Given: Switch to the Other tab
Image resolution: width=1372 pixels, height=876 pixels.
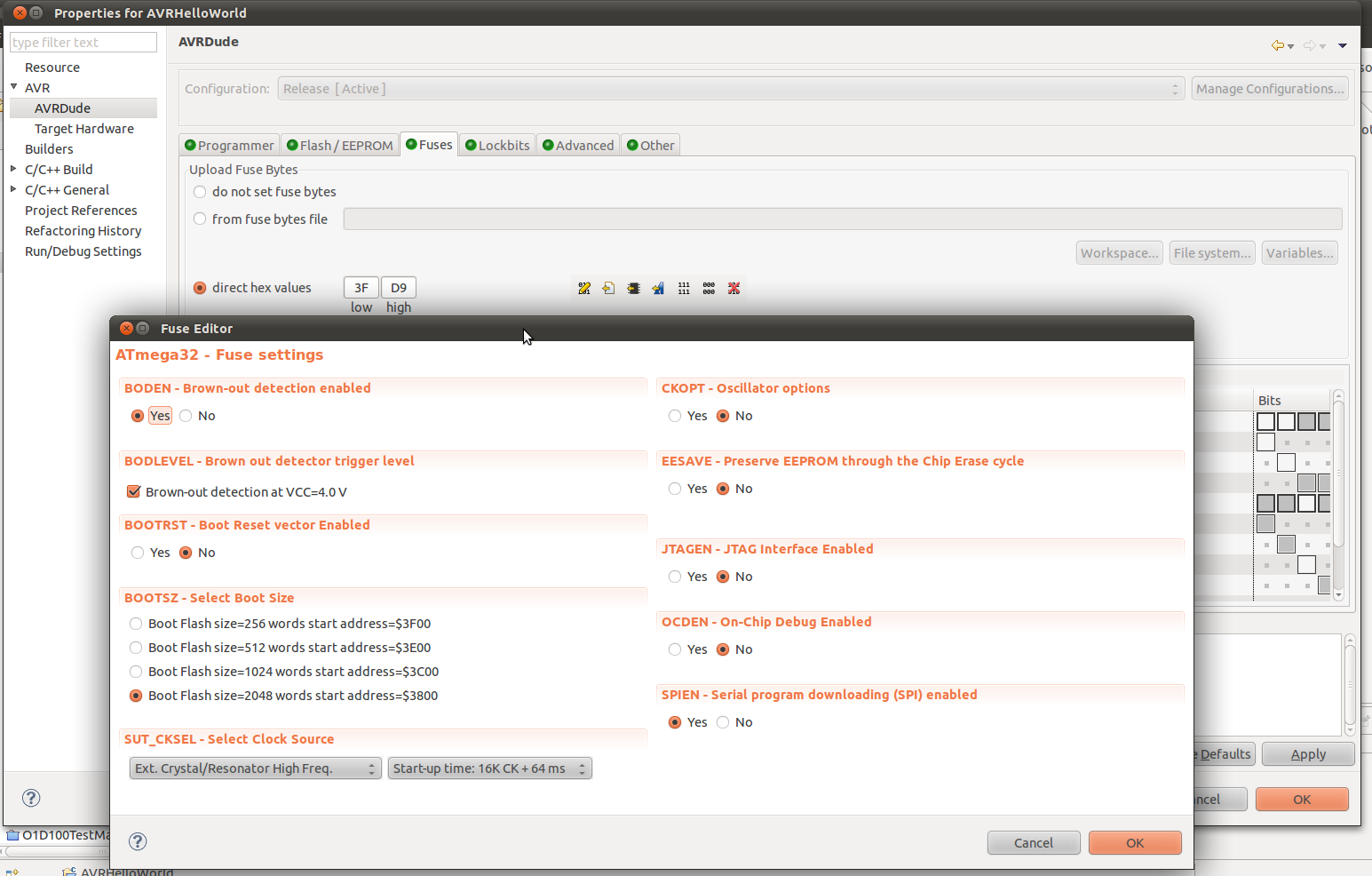Looking at the screenshot, I should (x=651, y=145).
